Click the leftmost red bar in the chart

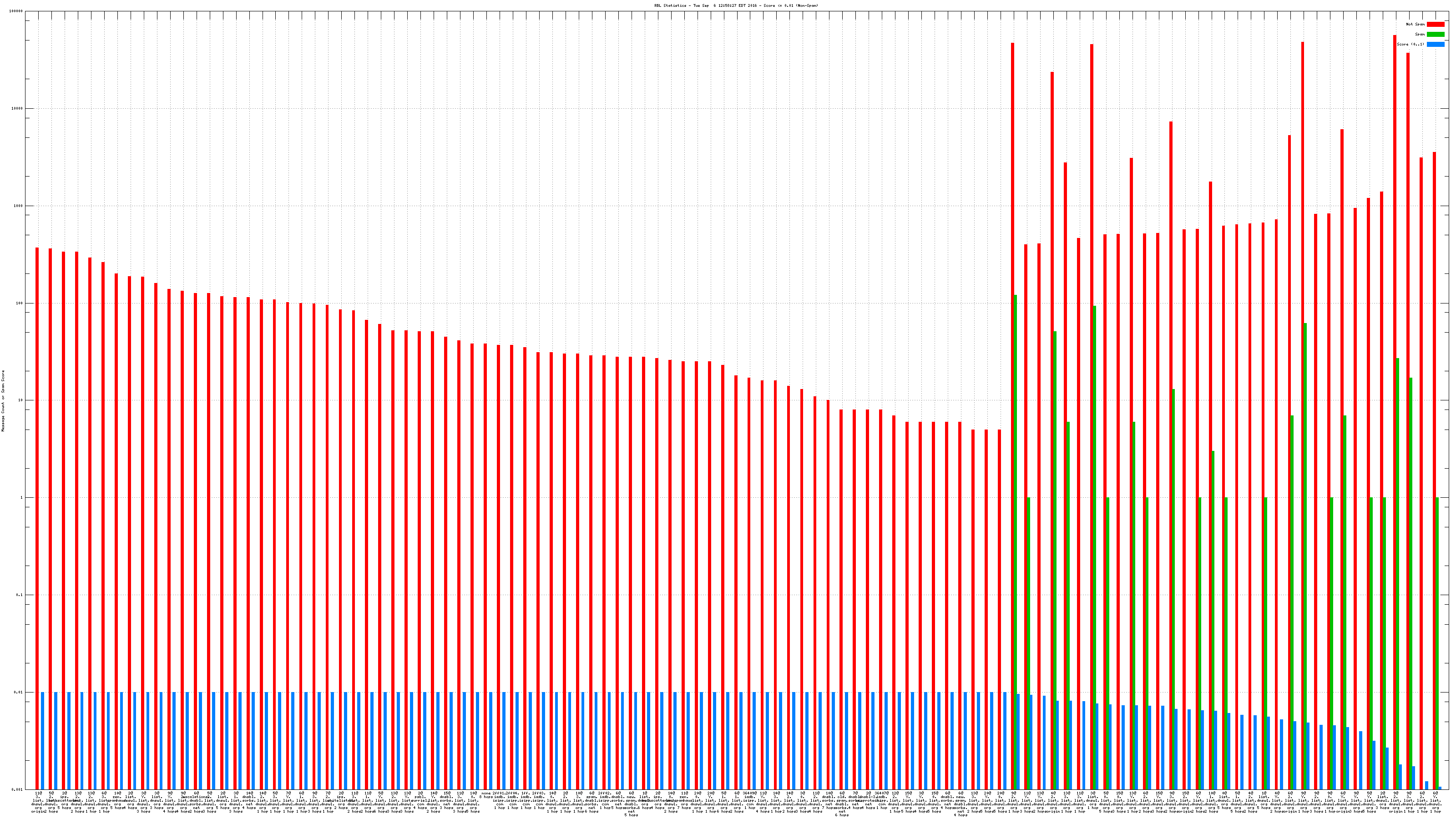pyautogui.click(x=37, y=509)
